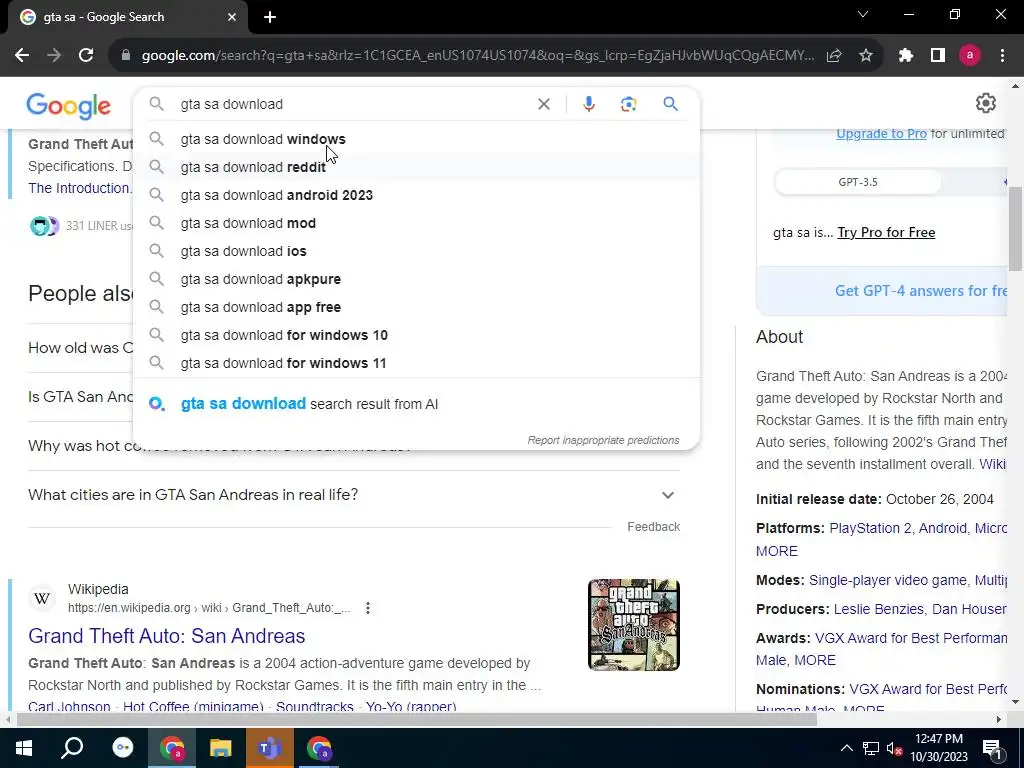Select suggestion gta sa download ios
The height and width of the screenshot is (768, 1024).
click(x=417, y=251)
